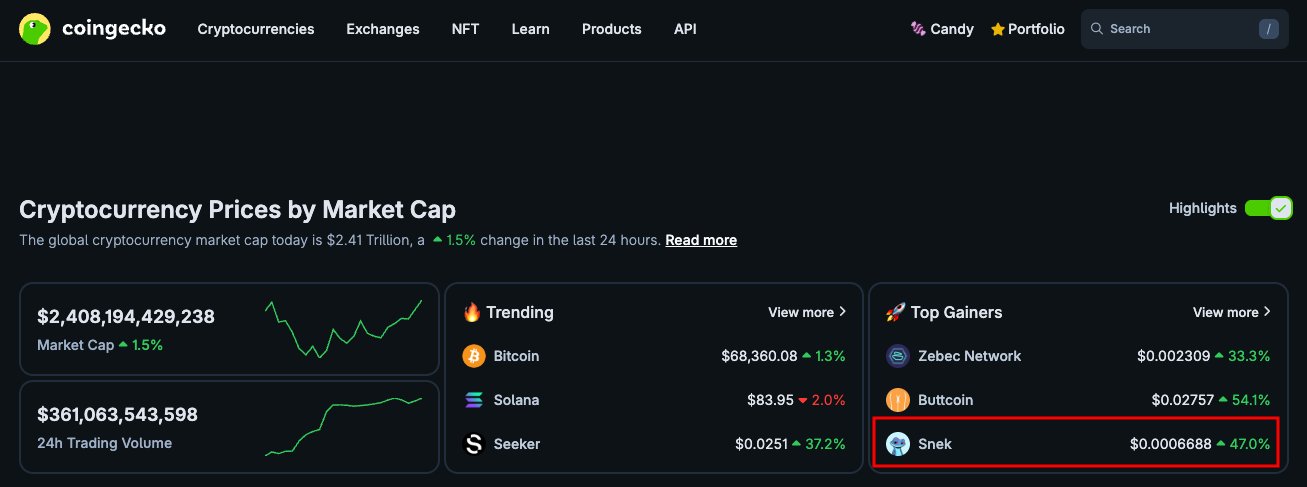The width and height of the screenshot is (1307, 487).
Task: Click the Seeker coin icon
Action: click(474, 444)
